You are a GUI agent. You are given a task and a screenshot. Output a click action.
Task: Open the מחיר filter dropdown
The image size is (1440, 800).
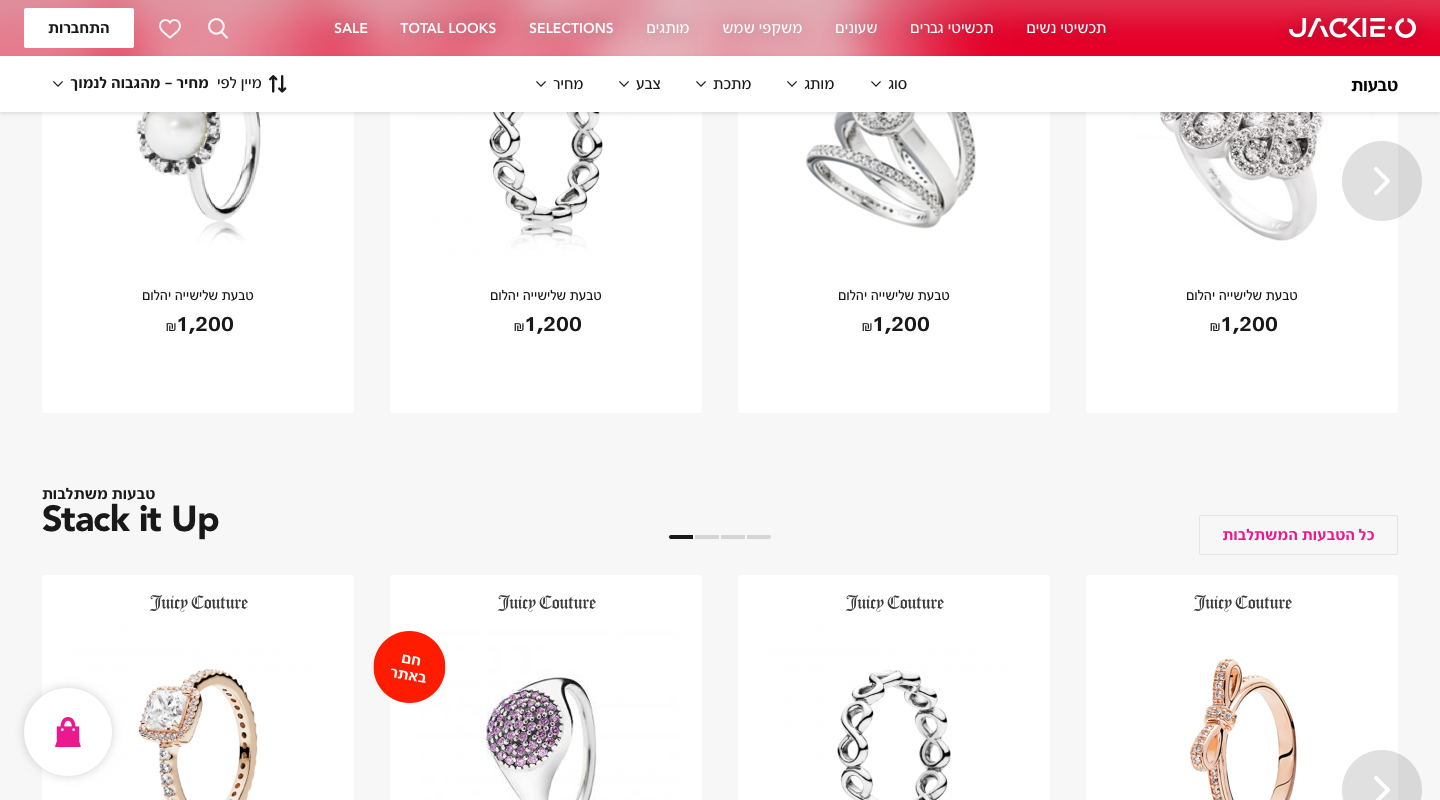pyautogui.click(x=559, y=84)
